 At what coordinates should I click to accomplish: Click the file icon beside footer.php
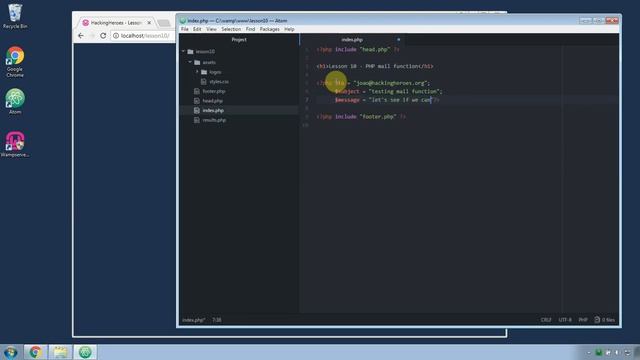click(197, 91)
